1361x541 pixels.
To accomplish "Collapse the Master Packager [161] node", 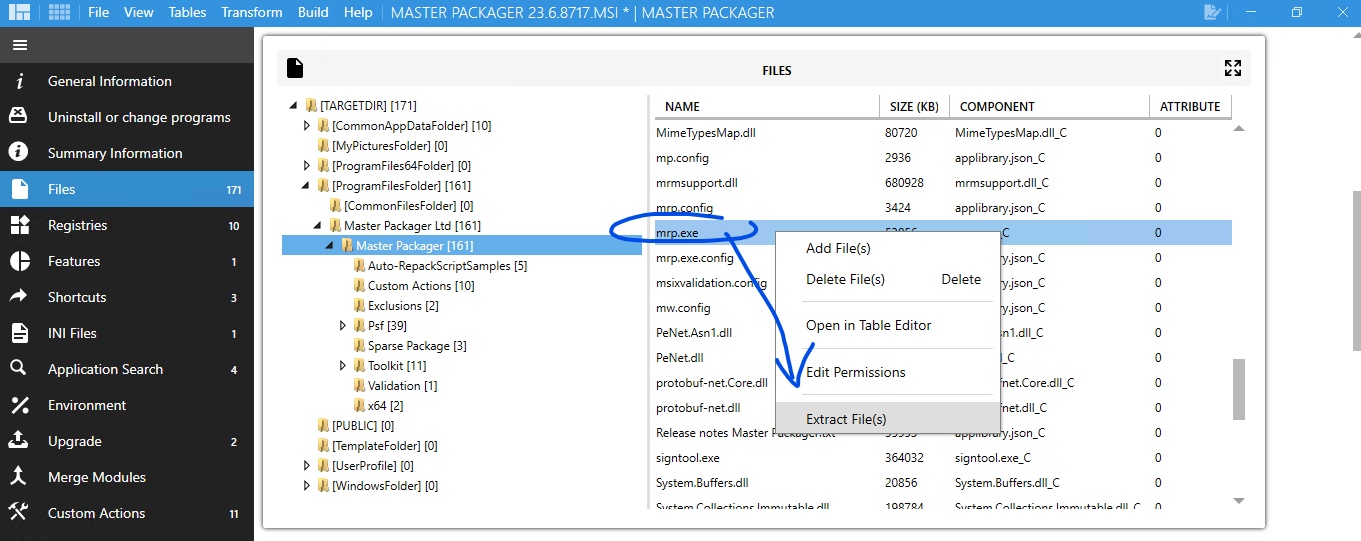I will [x=330, y=245].
